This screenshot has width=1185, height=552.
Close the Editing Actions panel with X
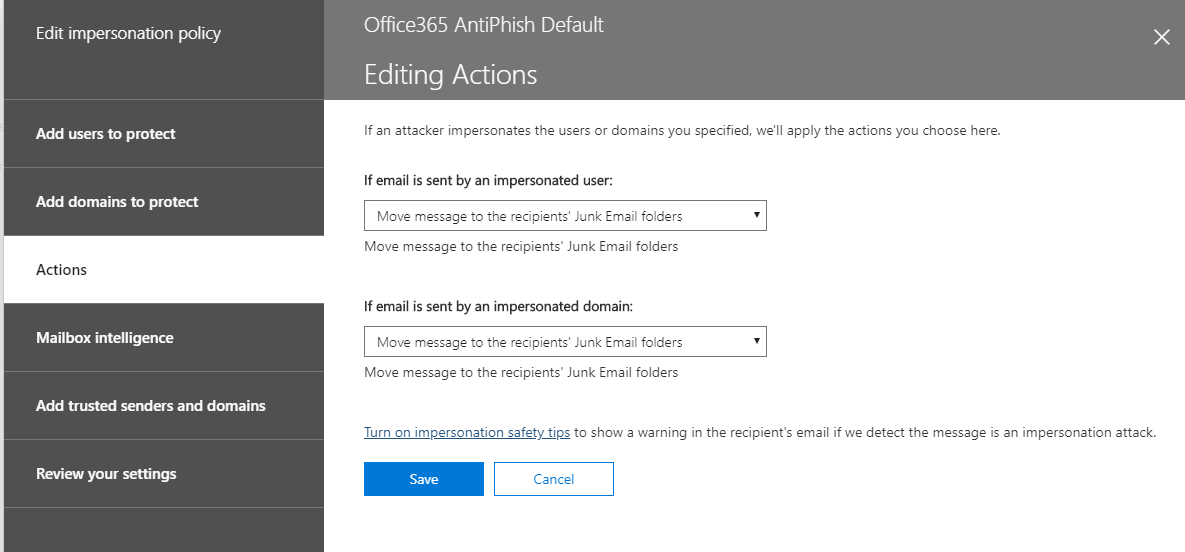click(x=1162, y=37)
